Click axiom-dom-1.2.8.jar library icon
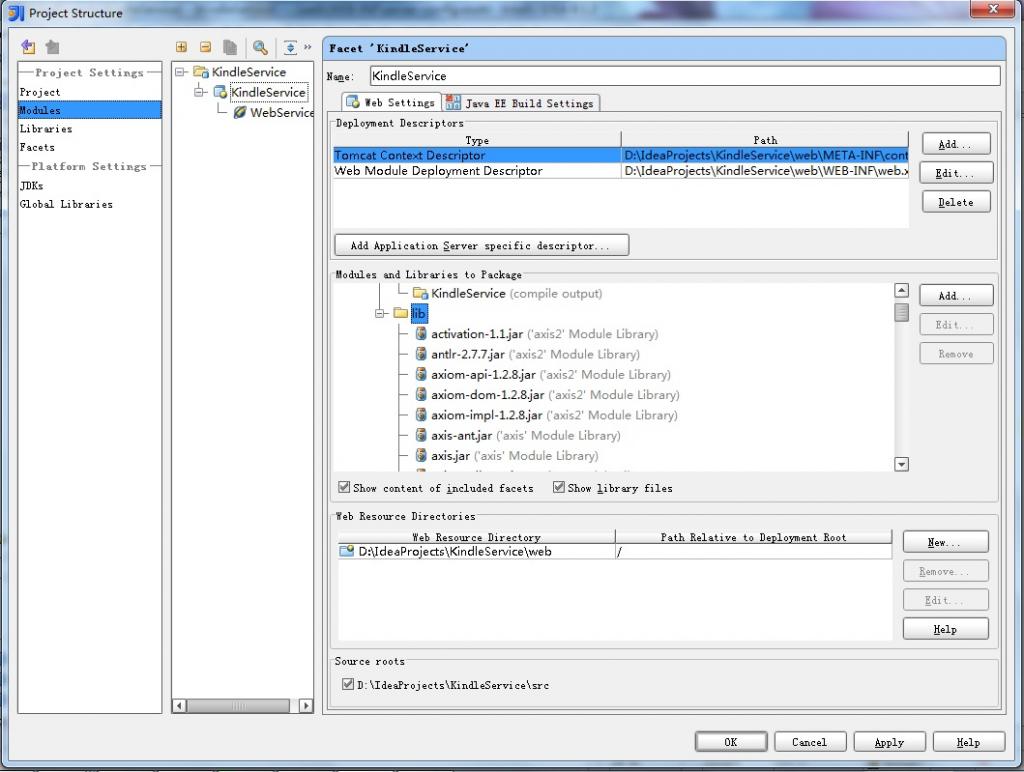This screenshot has height=772, width=1024. click(x=421, y=394)
